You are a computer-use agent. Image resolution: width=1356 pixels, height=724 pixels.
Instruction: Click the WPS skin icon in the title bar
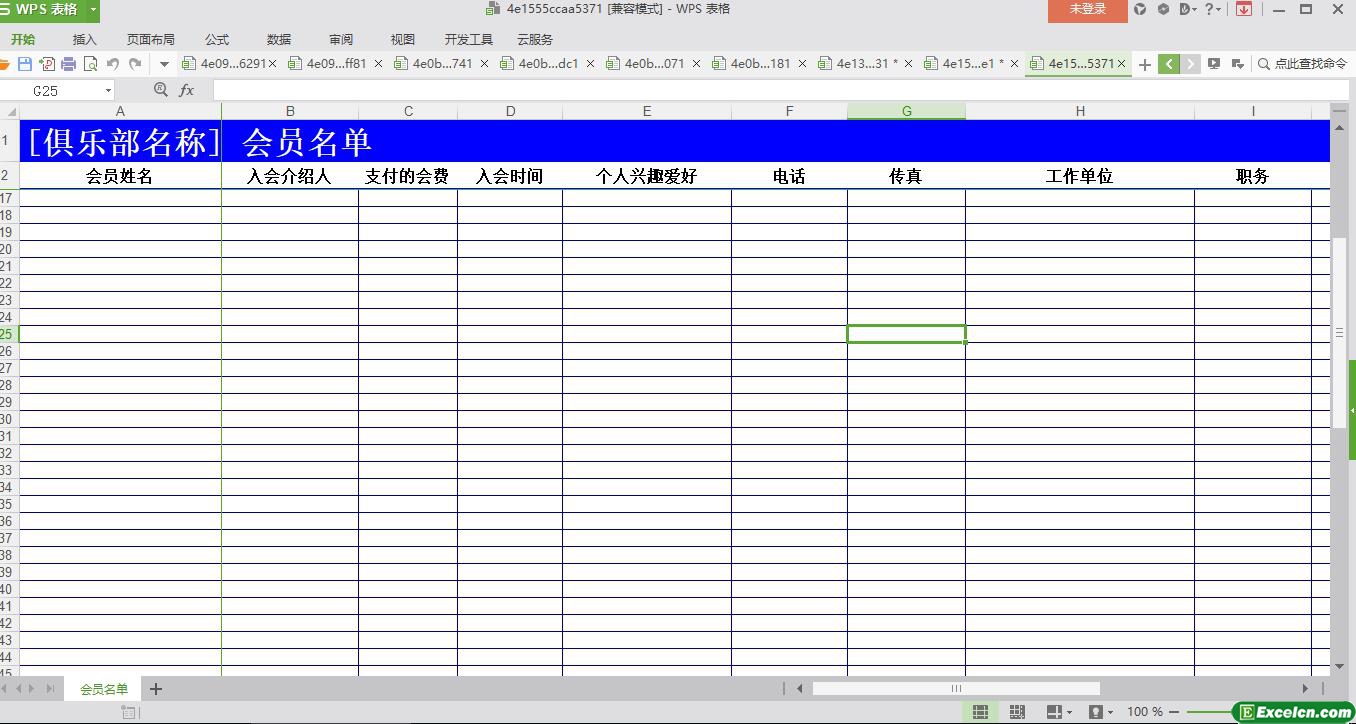click(1140, 9)
